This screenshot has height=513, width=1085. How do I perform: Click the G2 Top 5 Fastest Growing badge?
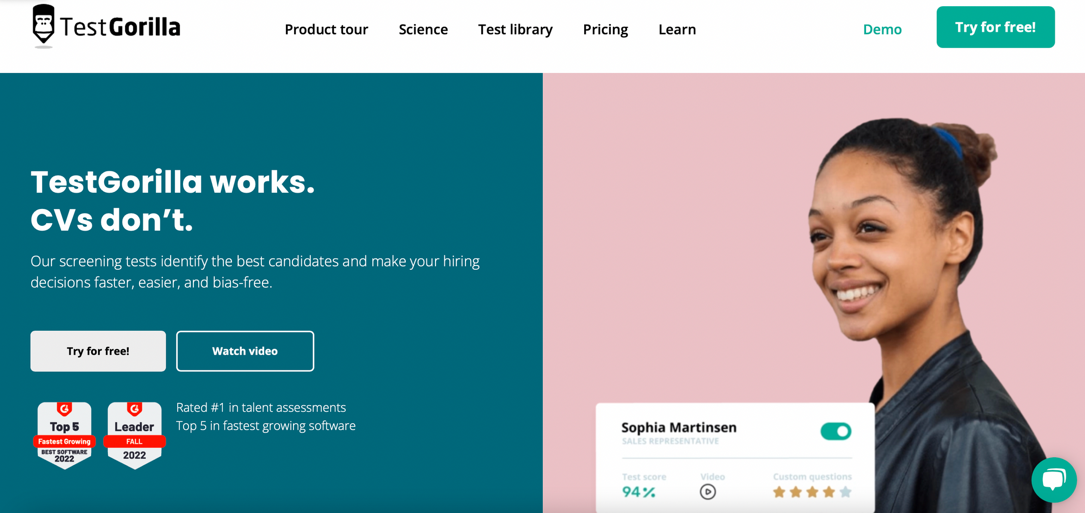click(64, 435)
